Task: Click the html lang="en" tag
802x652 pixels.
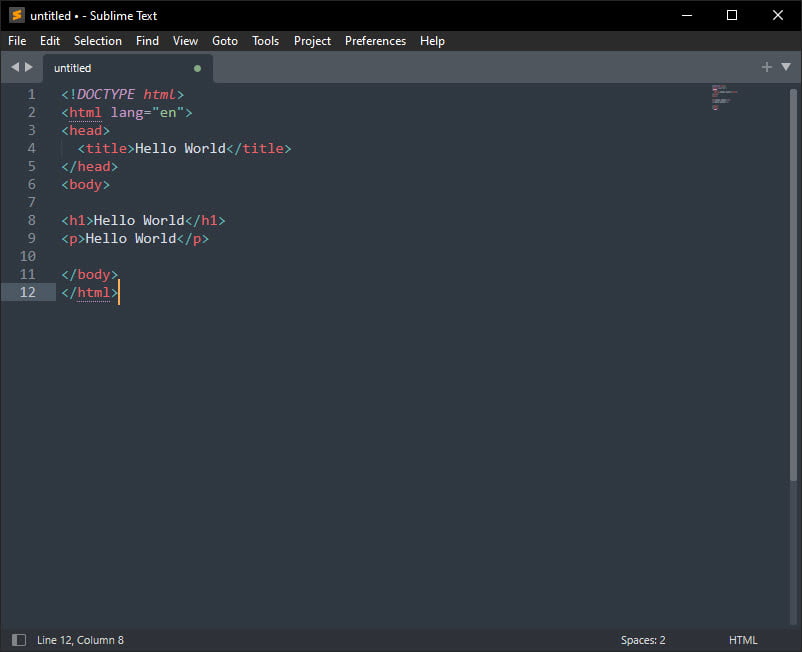Action: (x=127, y=113)
